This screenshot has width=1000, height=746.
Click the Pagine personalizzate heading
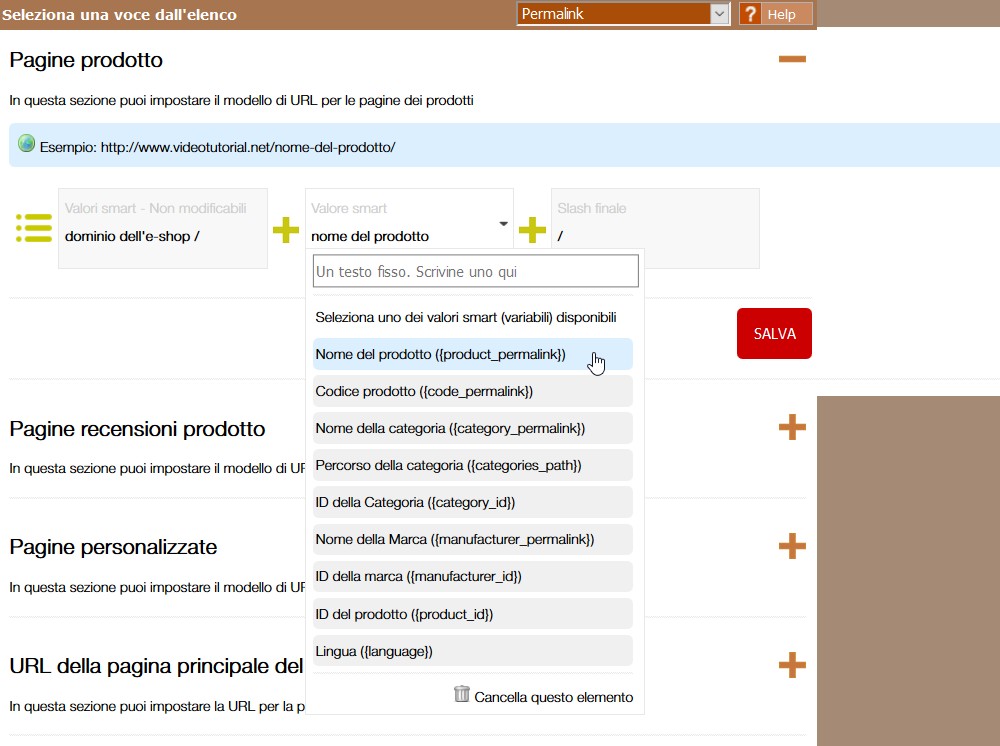coord(113,547)
